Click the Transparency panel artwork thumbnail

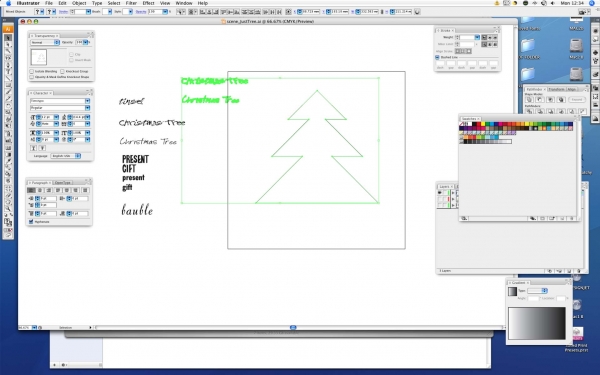click(x=39, y=57)
